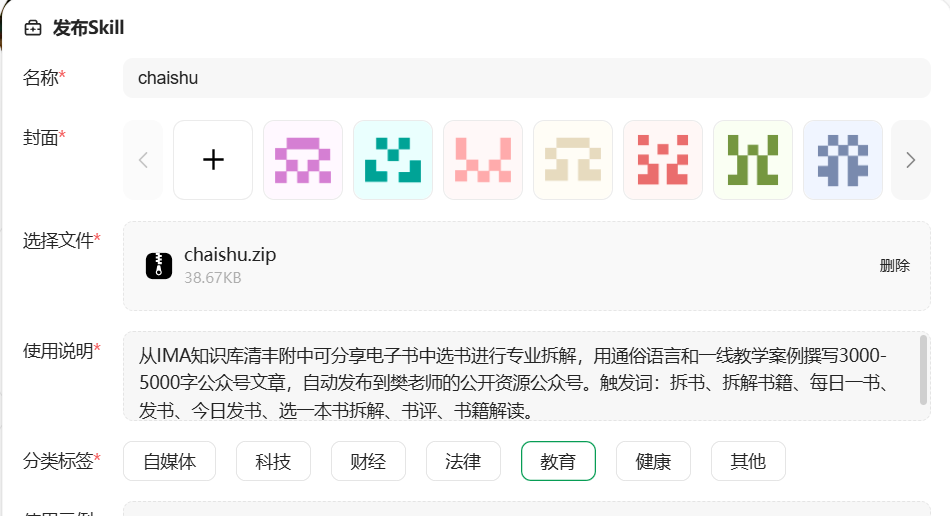Select the pink pixel cover image
The image size is (950, 516).
click(483, 160)
